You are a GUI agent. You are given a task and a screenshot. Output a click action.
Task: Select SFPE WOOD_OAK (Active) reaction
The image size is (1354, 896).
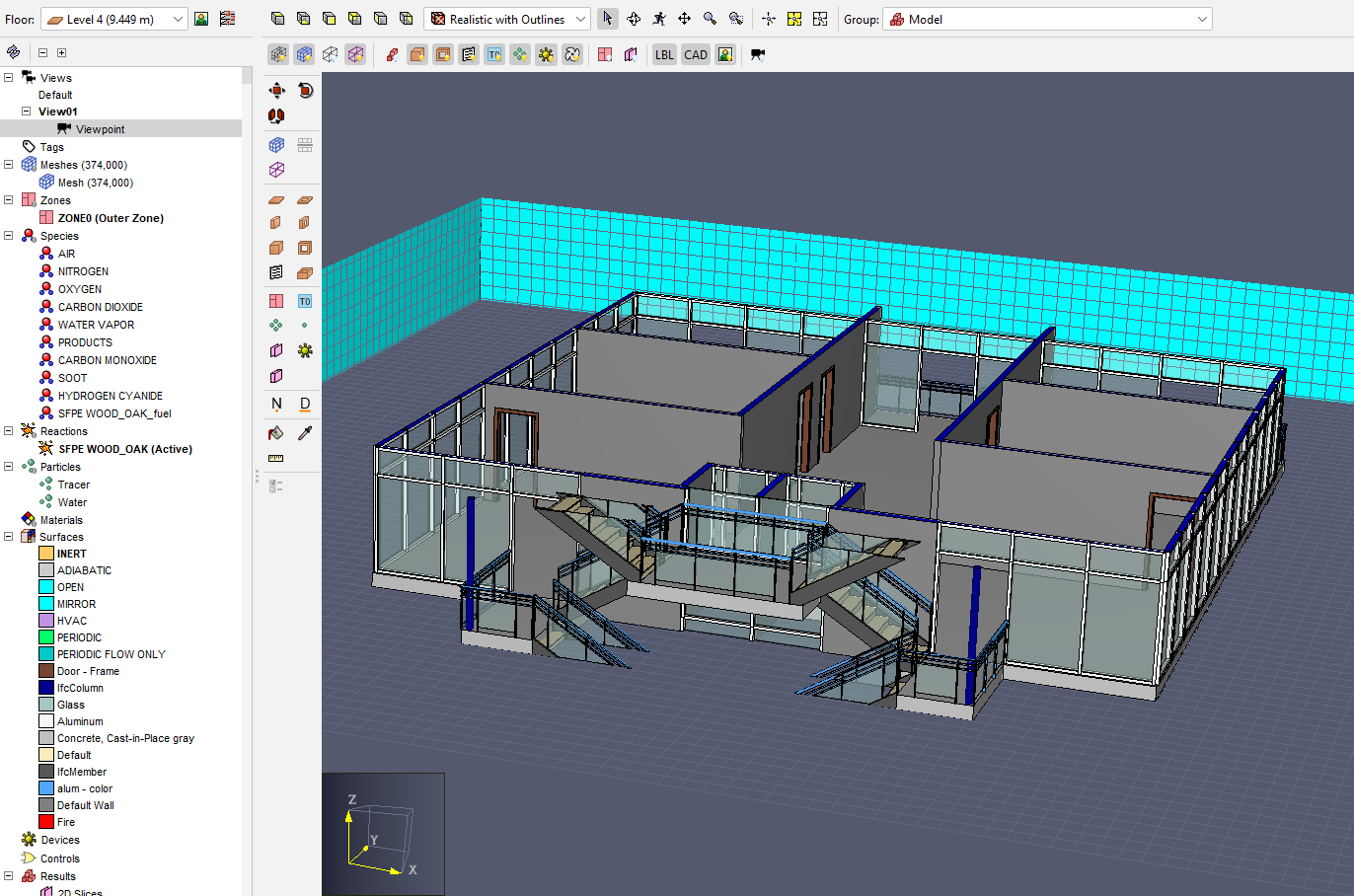click(x=124, y=449)
